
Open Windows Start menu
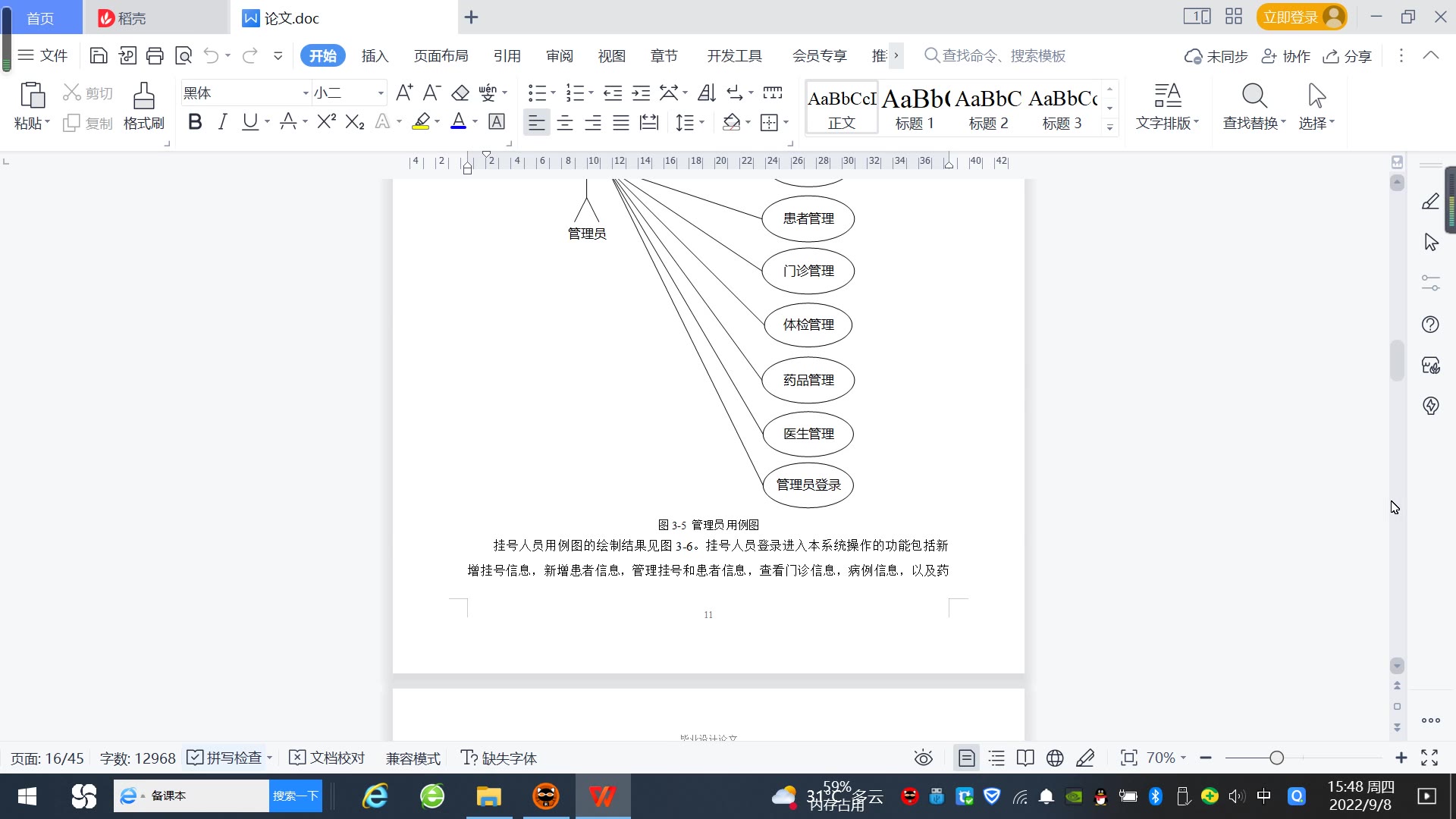point(27,795)
